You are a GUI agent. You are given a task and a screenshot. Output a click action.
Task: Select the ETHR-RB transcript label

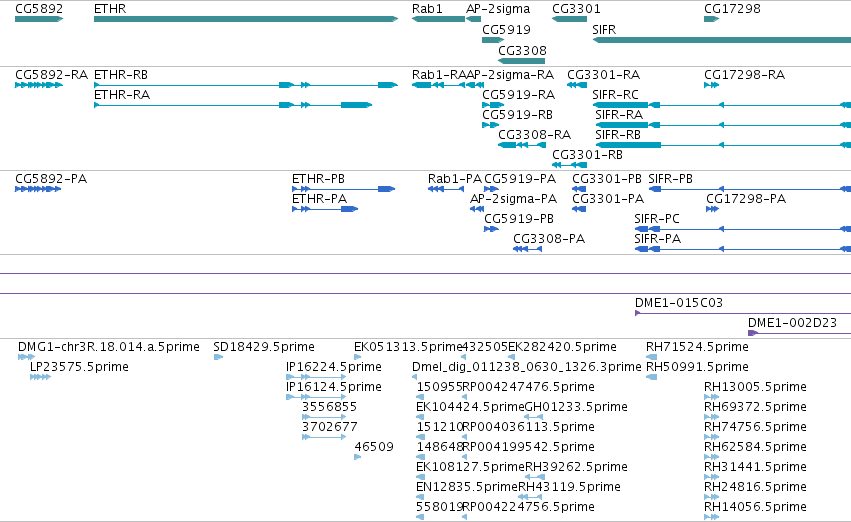121,74
